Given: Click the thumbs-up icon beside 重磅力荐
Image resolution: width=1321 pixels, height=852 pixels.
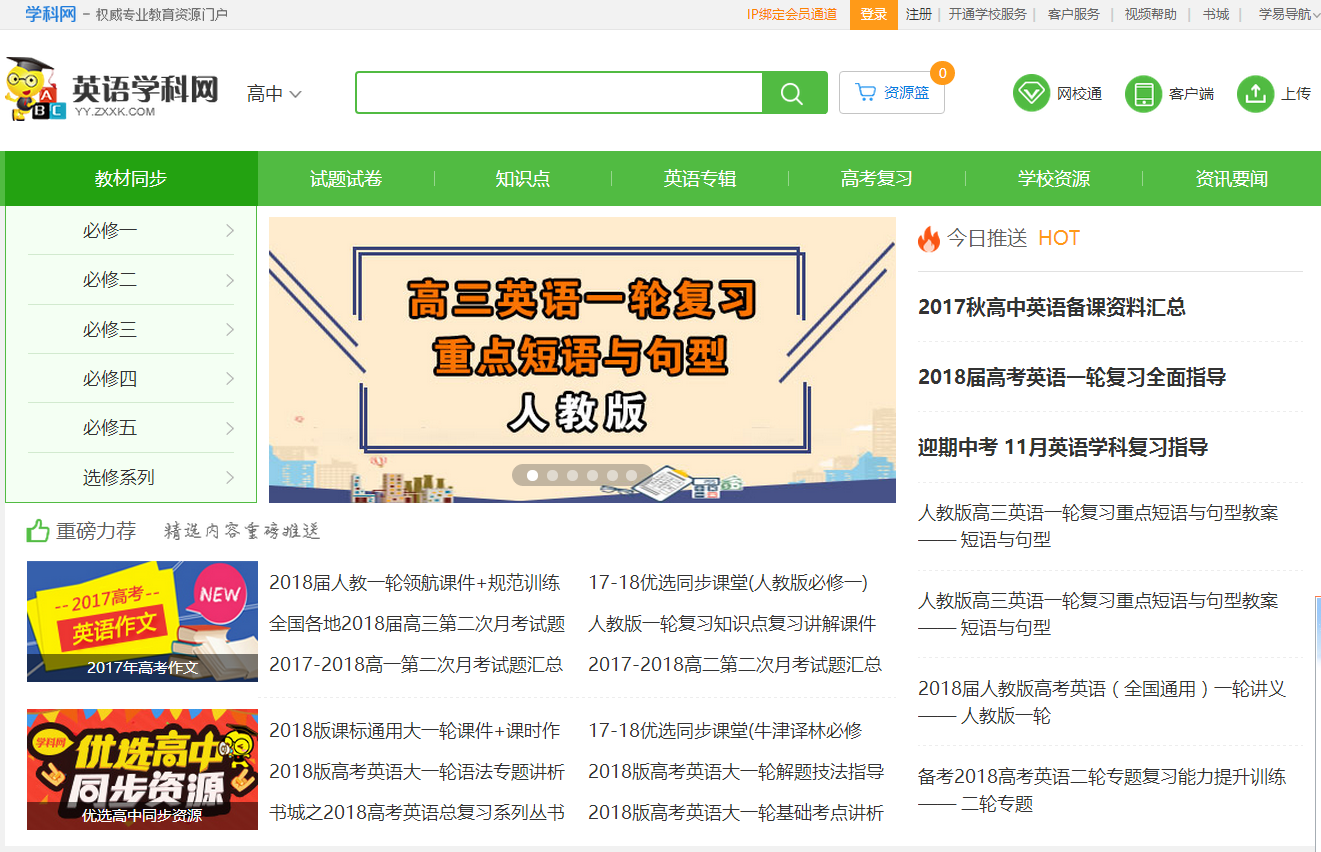Looking at the screenshot, I should (38, 531).
